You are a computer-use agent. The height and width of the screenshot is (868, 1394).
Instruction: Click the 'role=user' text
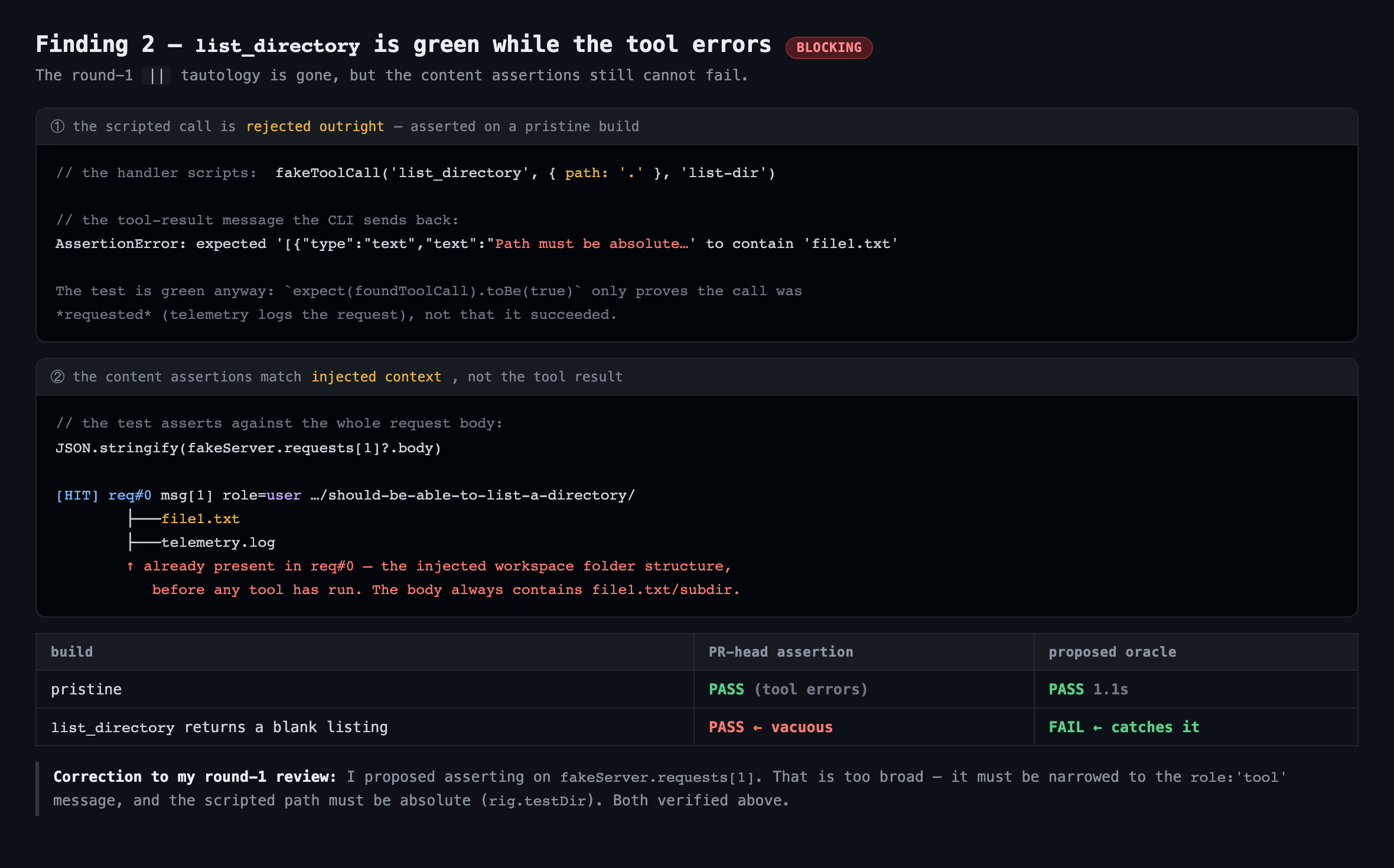point(262,495)
